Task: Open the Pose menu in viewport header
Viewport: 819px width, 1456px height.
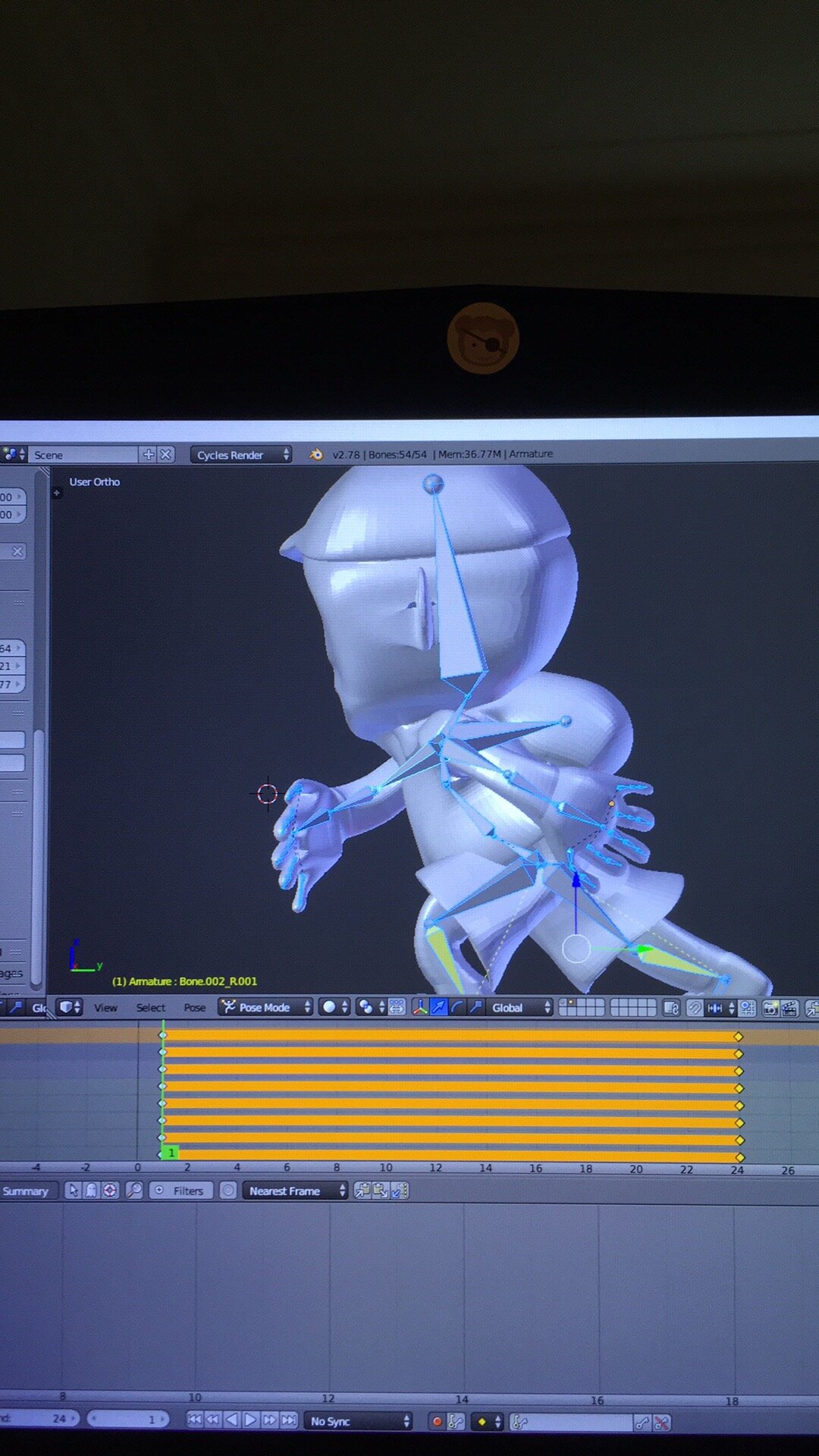Action: click(x=194, y=1007)
